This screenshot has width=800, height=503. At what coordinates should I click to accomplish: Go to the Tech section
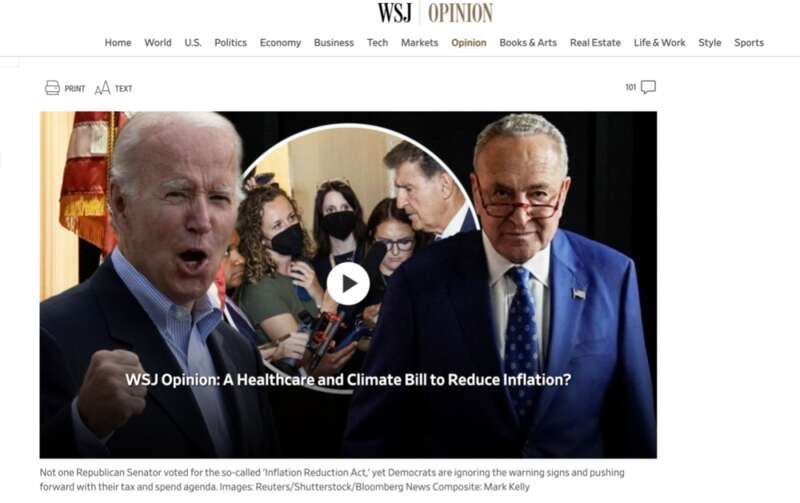[378, 43]
